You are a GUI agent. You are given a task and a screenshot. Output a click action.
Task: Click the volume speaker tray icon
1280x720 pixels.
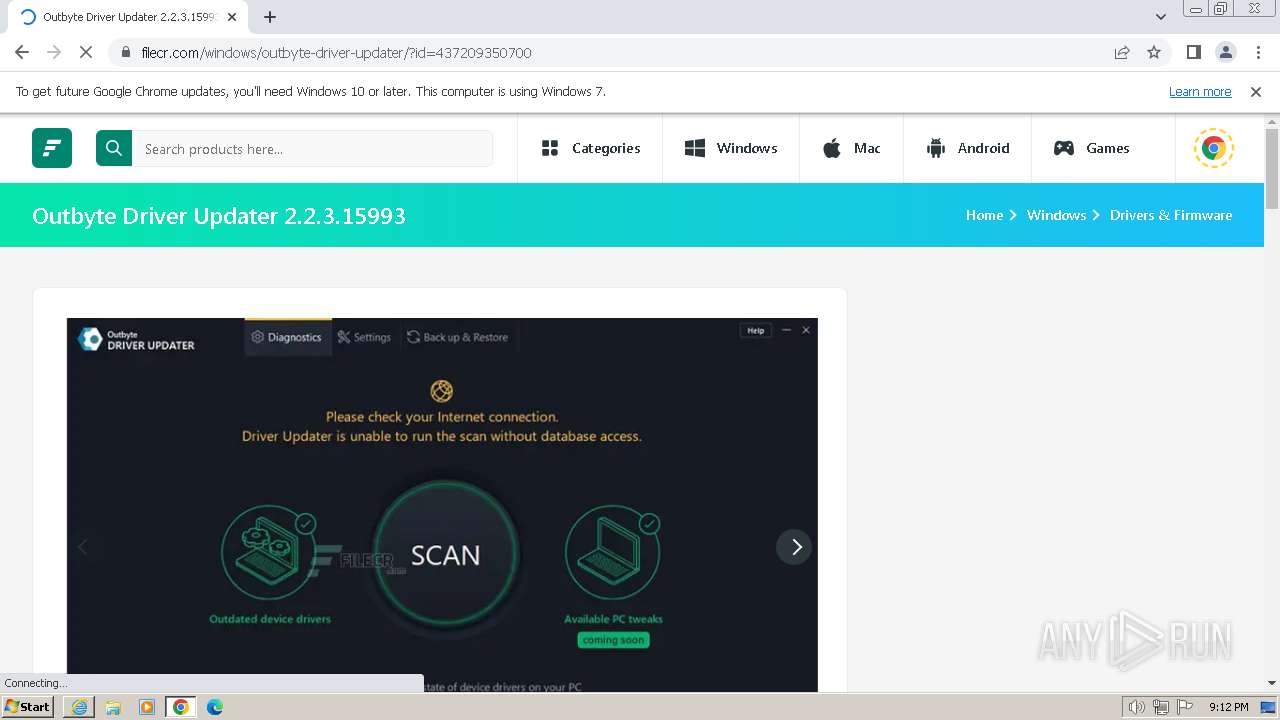coord(1136,707)
